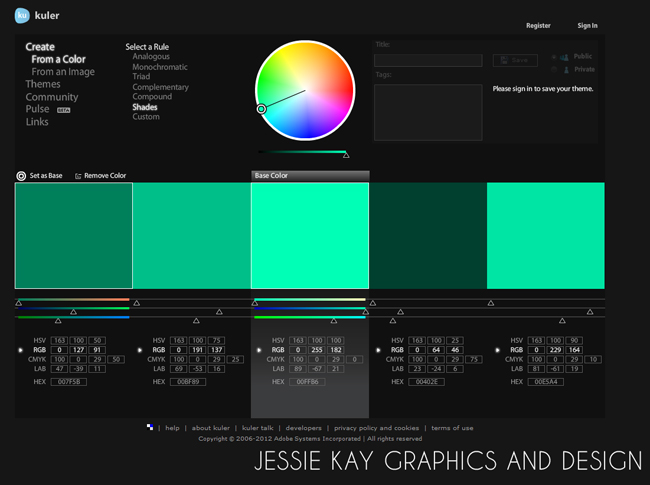
Task: Open the developers footer link
Action: coord(303,428)
